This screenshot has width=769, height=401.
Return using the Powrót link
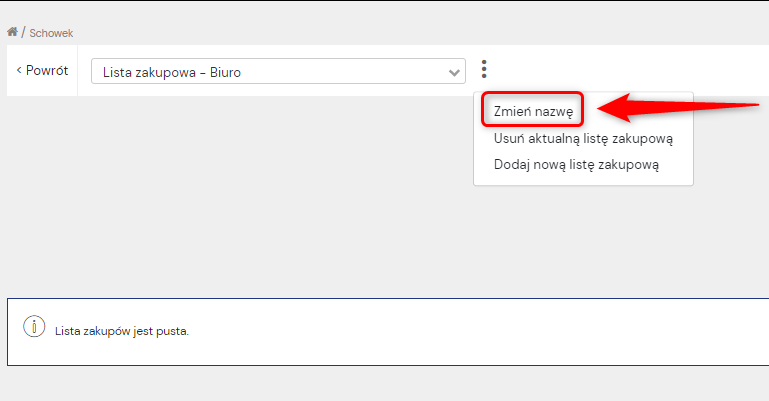point(42,71)
